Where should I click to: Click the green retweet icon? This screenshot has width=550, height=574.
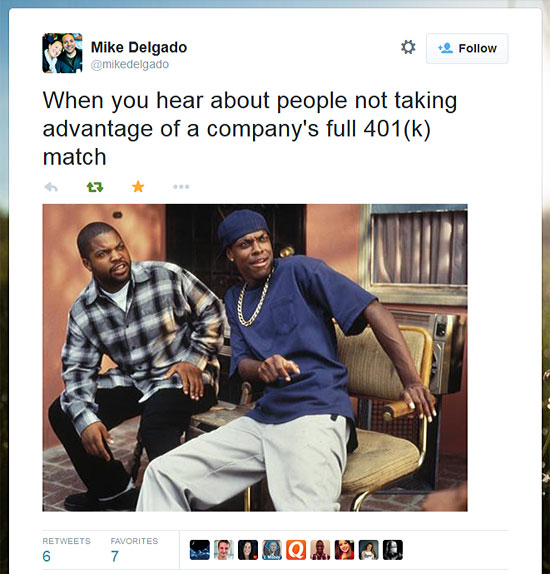pos(94,187)
